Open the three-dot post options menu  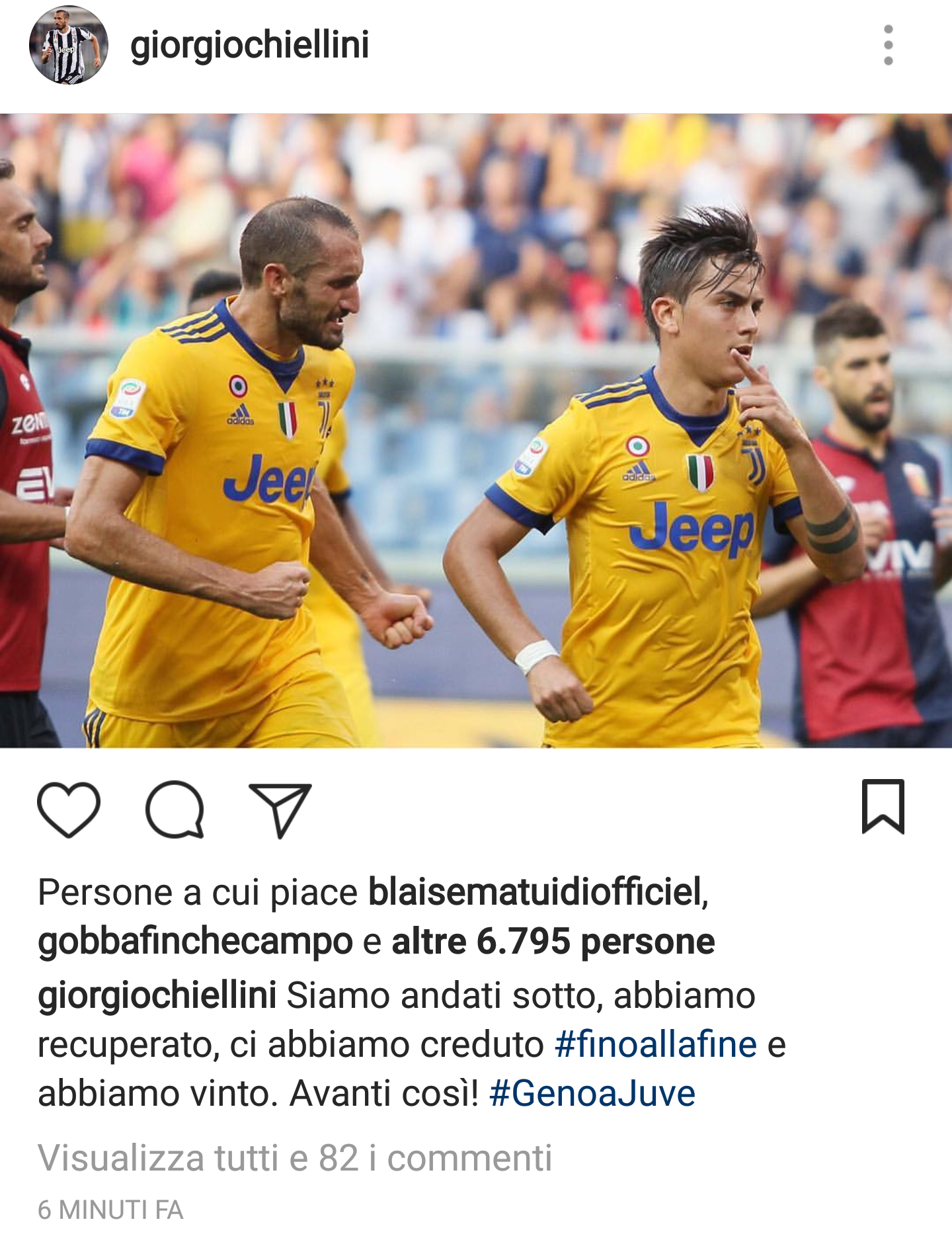coord(888,45)
